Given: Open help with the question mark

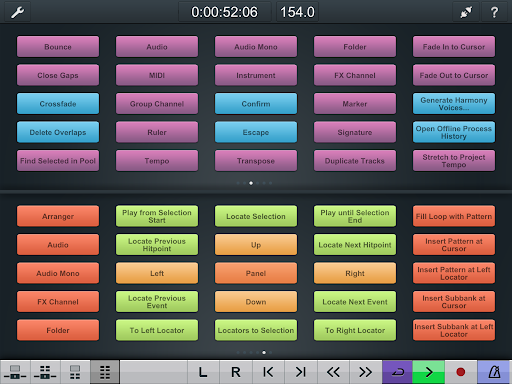Looking at the screenshot, I should (x=494, y=12).
